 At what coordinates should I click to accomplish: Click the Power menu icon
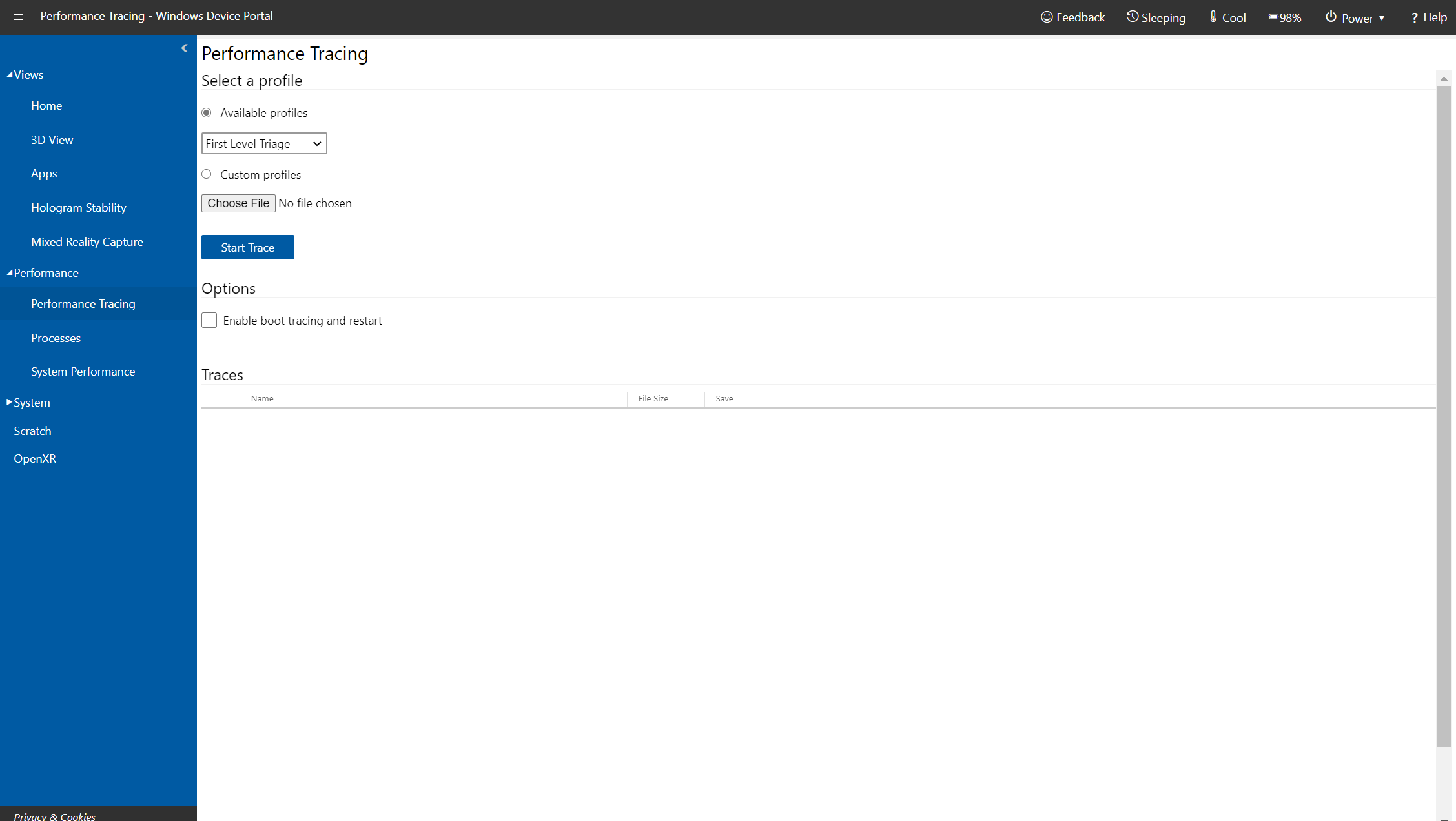click(x=1331, y=17)
